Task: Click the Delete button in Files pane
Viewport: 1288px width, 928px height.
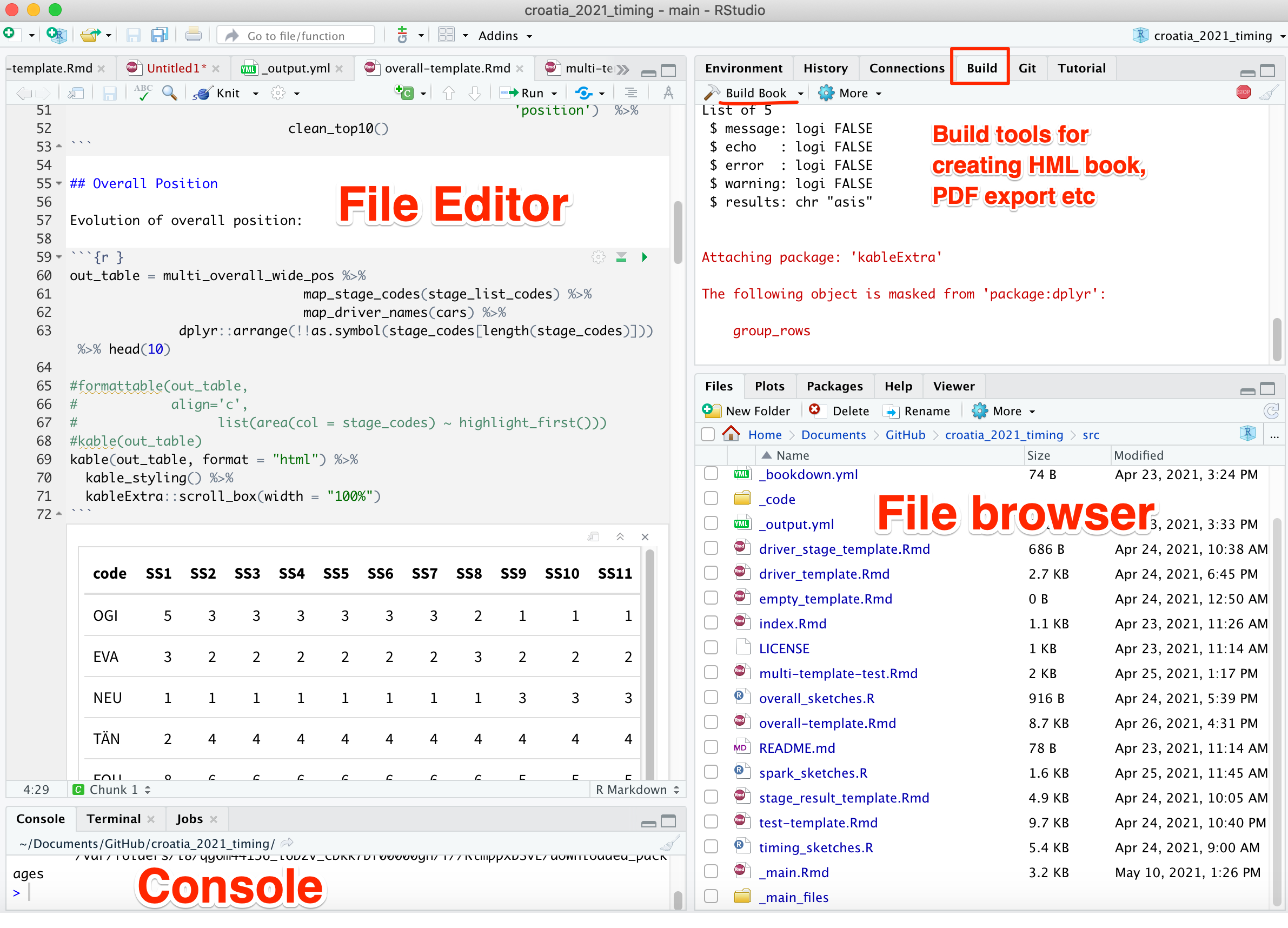Action: pyautogui.click(x=839, y=410)
